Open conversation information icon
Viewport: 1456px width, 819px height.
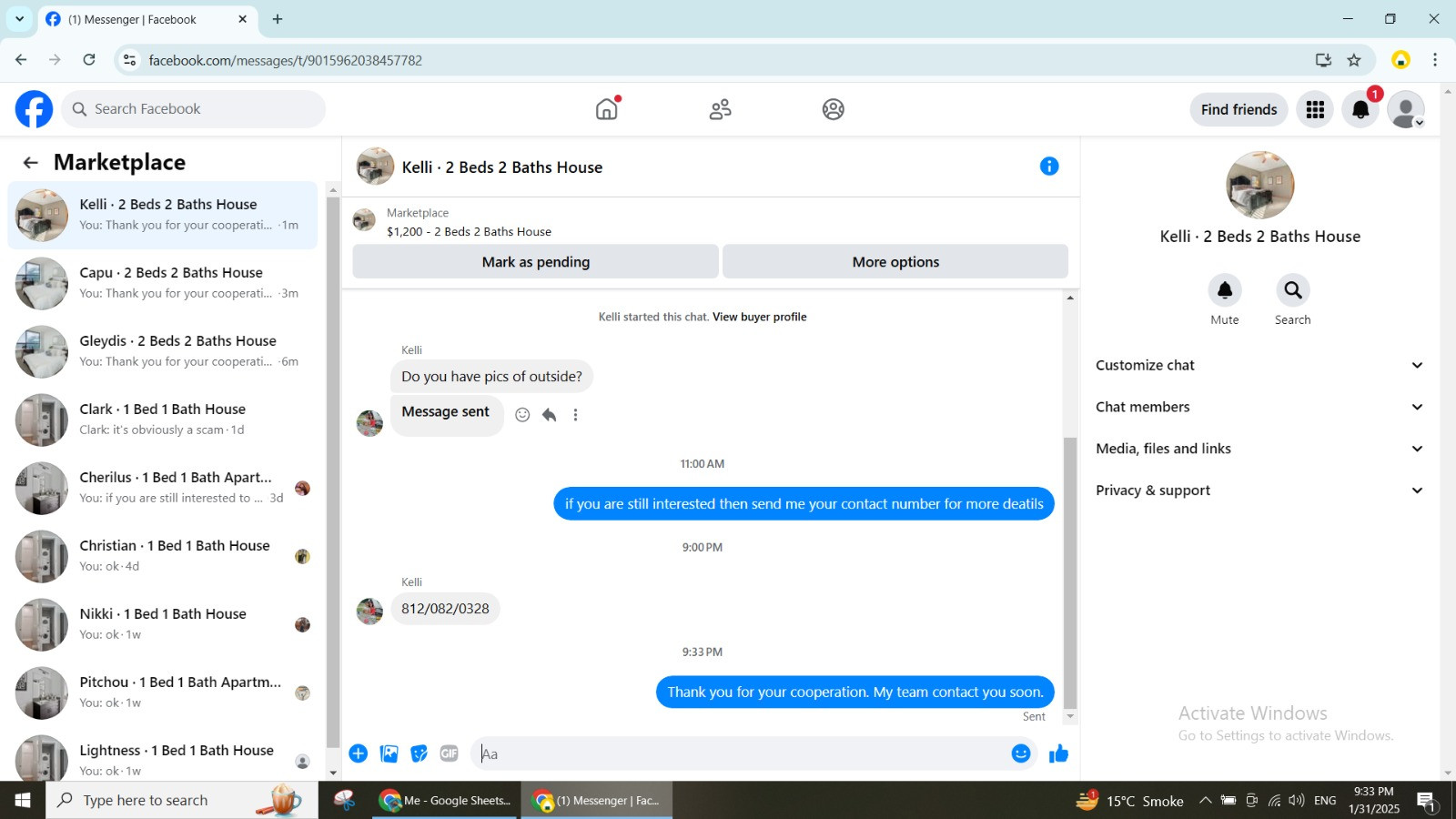1049,166
